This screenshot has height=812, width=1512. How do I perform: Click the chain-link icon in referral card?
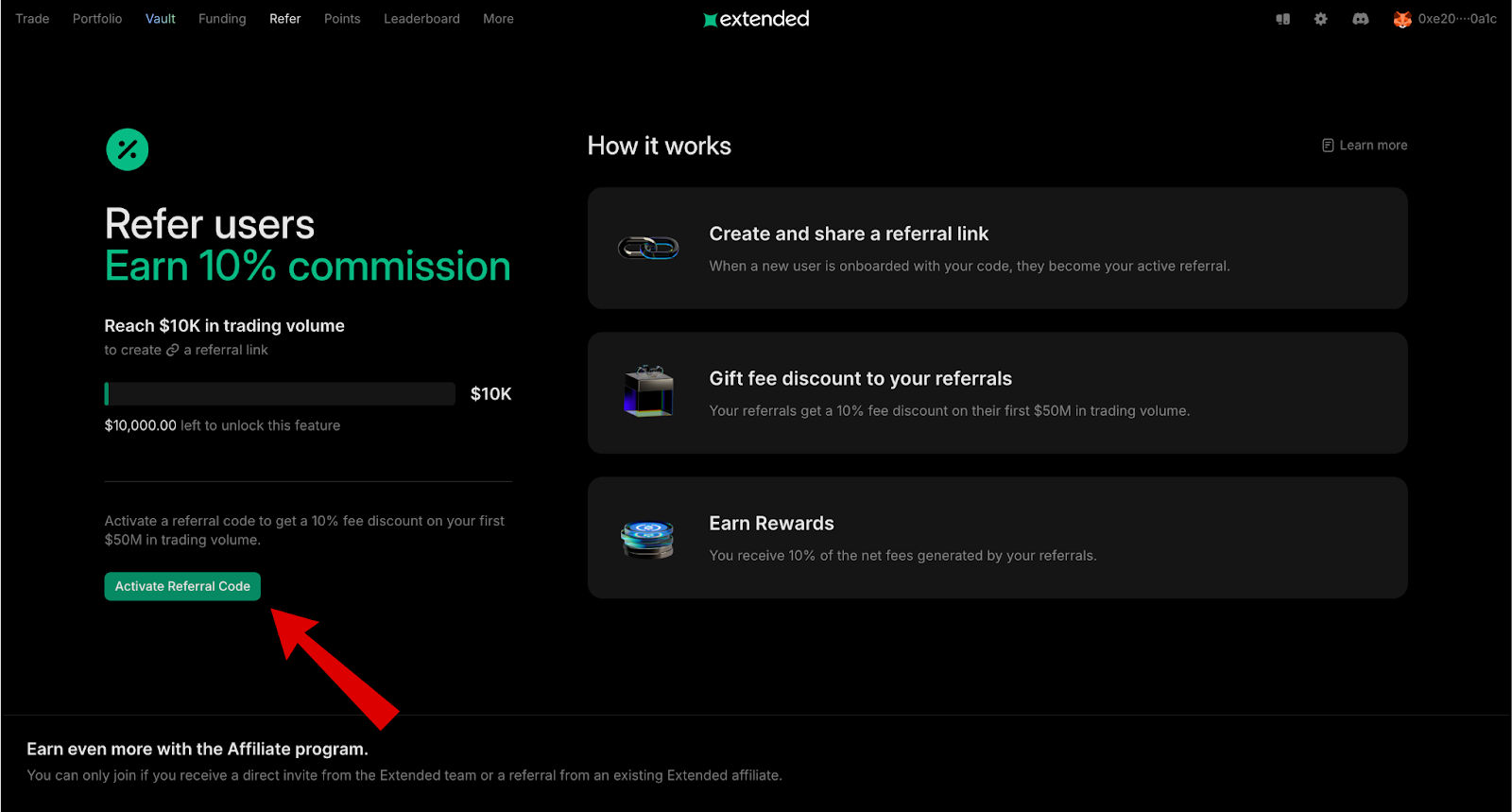coord(648,249)
